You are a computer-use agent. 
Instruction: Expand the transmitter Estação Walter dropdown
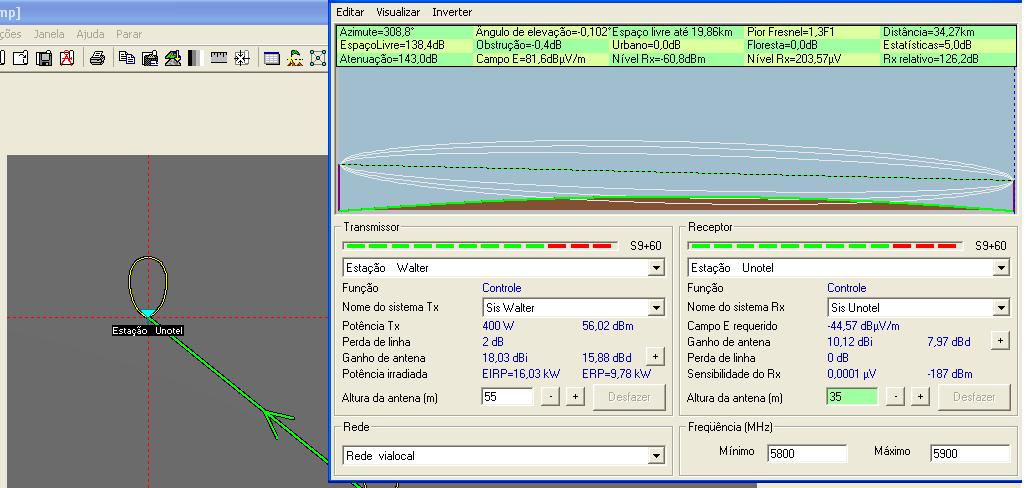click(x=656, y=268)
